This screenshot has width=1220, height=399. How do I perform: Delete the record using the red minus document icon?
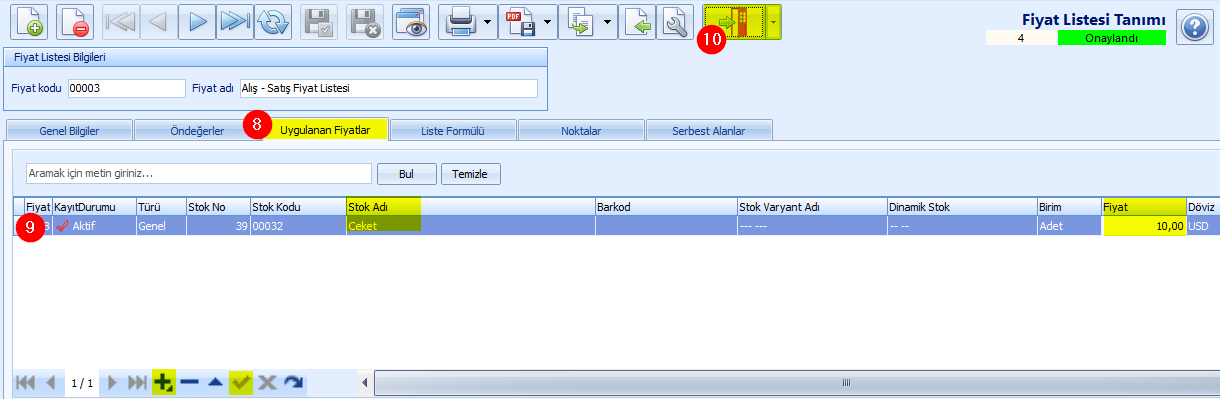tap(75, 21)
